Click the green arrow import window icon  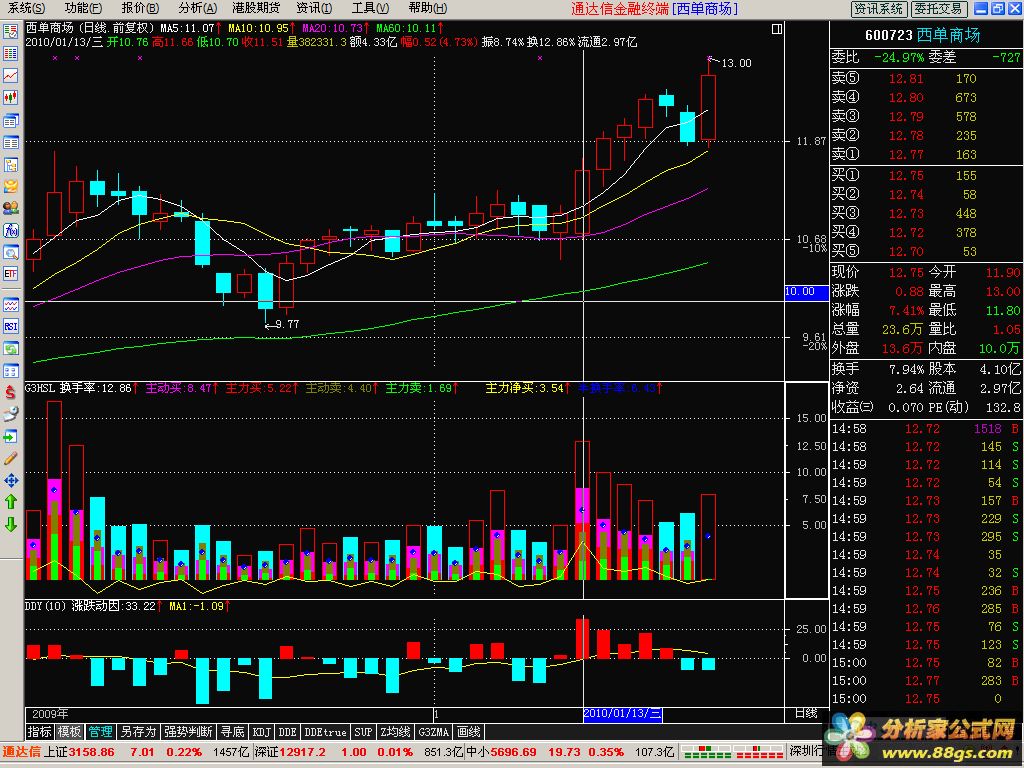(10, 436)
